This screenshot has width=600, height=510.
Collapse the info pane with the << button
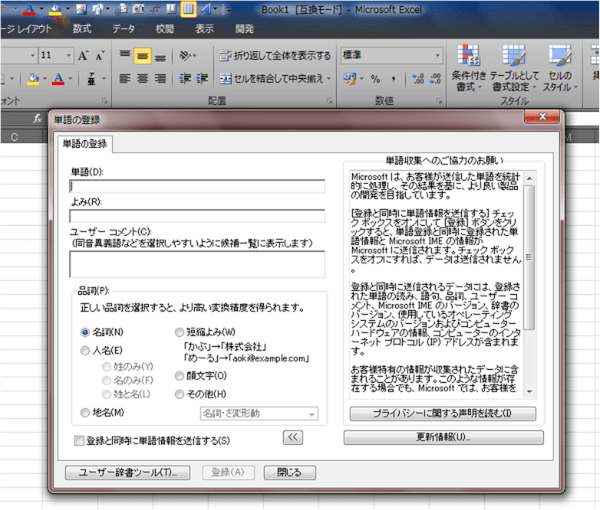point(293,437)
